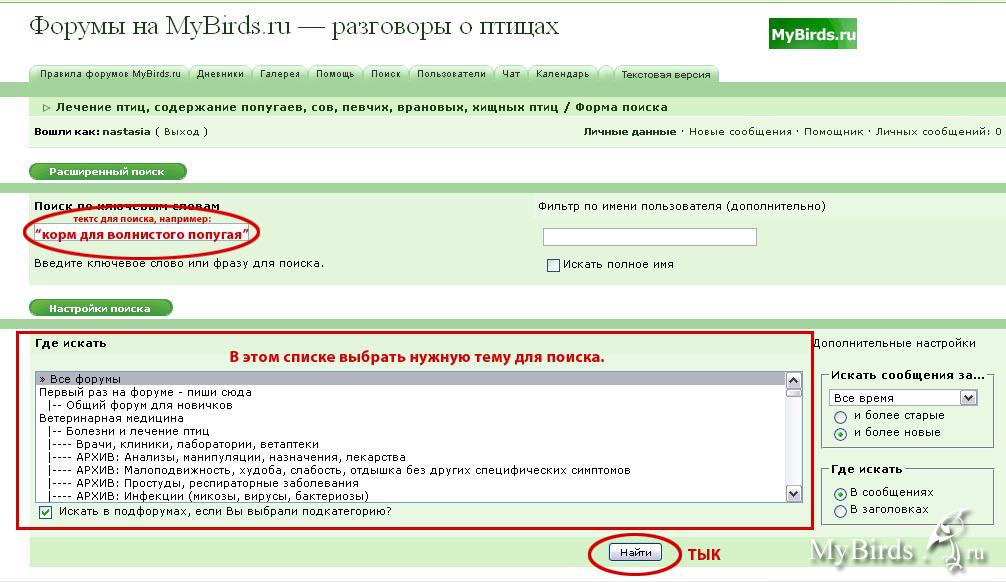Click the forum list scroll down arrow
1006x582 pixels.
(794, 493)
